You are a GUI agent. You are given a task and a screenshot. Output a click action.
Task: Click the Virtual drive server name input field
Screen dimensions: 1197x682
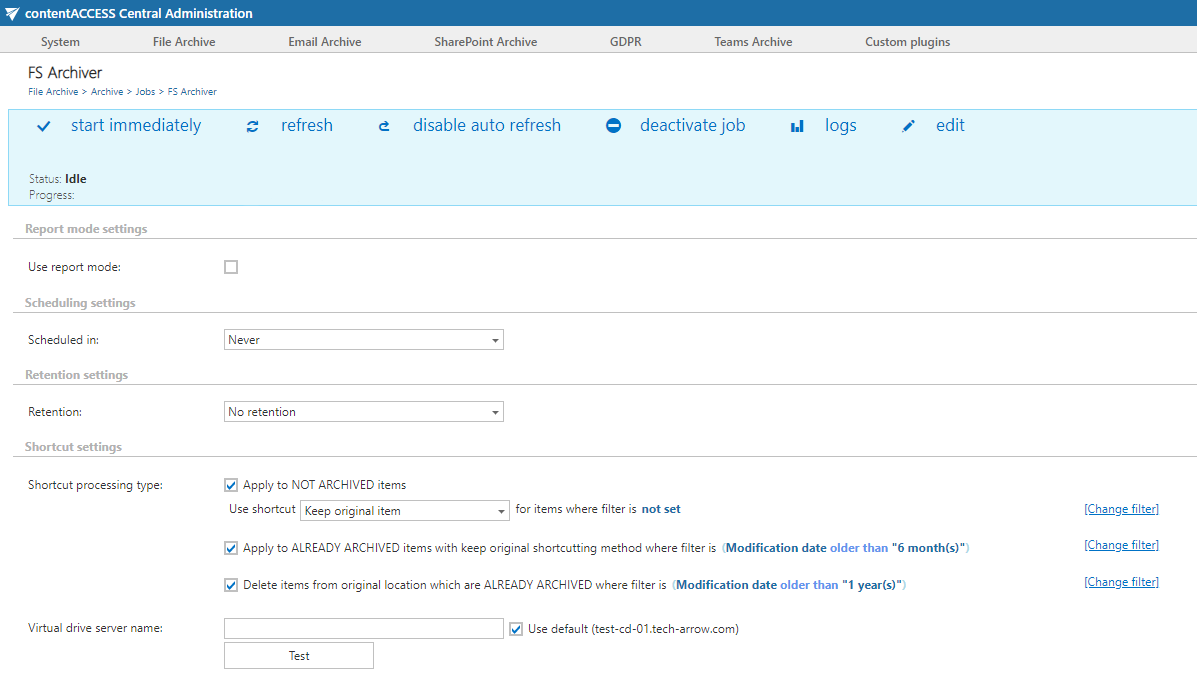[x=363, y=628]
